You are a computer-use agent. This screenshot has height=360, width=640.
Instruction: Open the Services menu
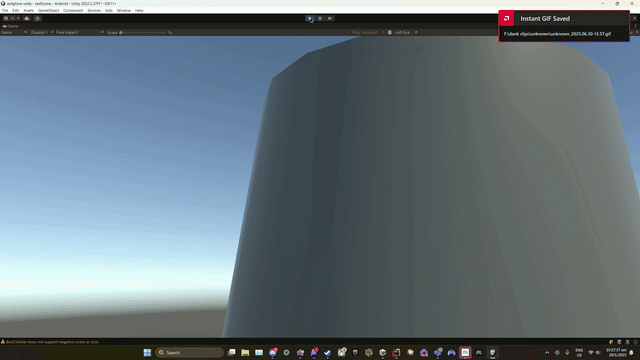[x=94, y=10]
